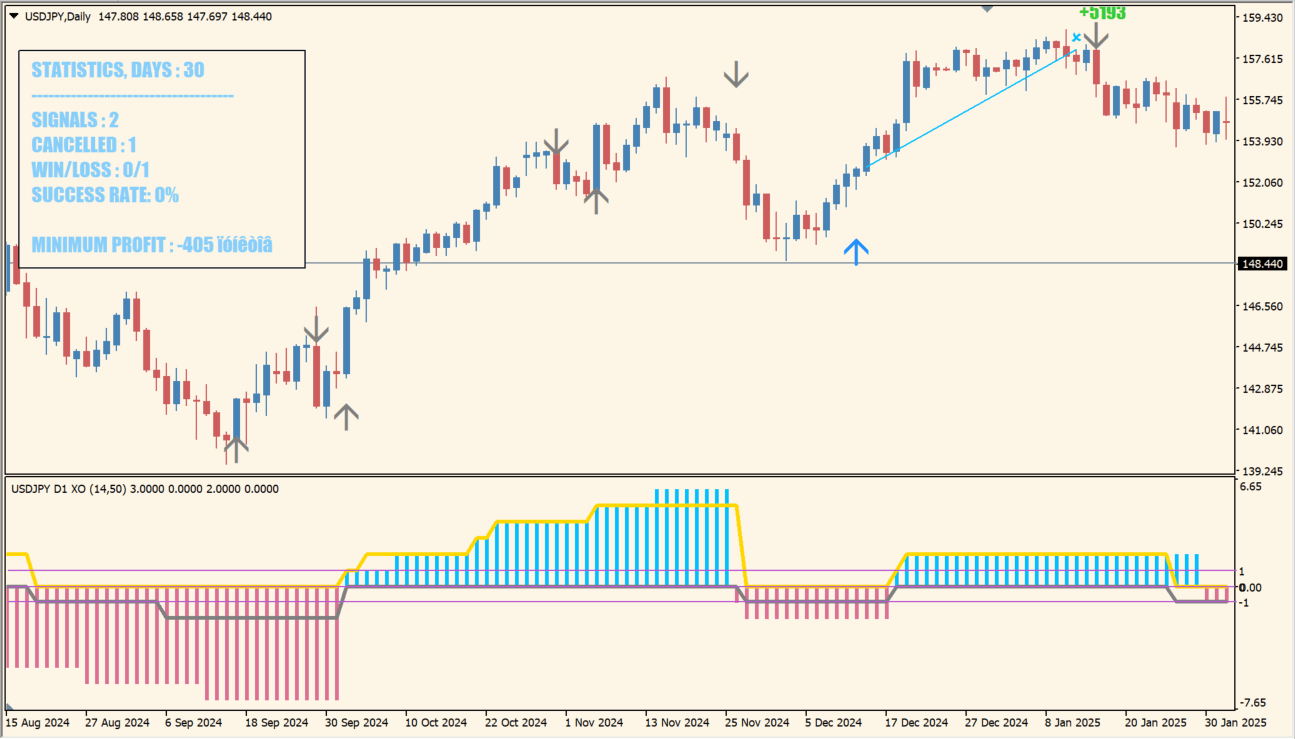Click the +5193 profit label

[1102, 13]
